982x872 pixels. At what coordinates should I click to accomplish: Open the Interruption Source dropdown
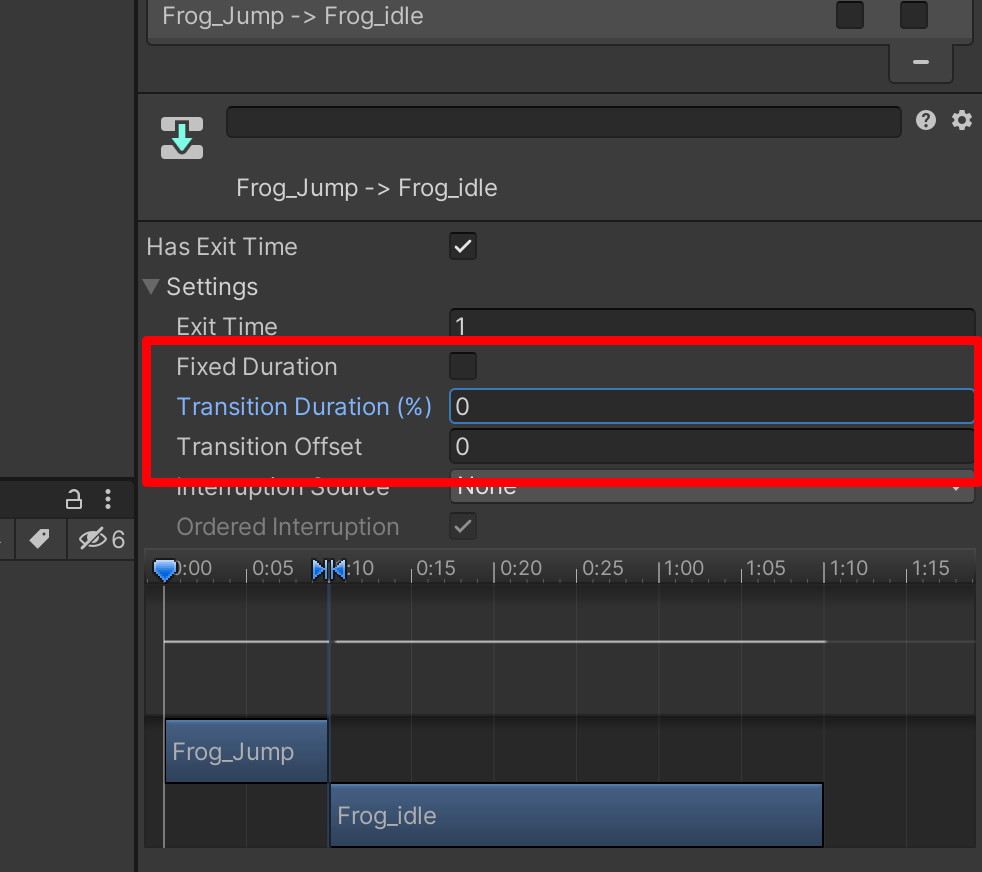tap(712, 487)
